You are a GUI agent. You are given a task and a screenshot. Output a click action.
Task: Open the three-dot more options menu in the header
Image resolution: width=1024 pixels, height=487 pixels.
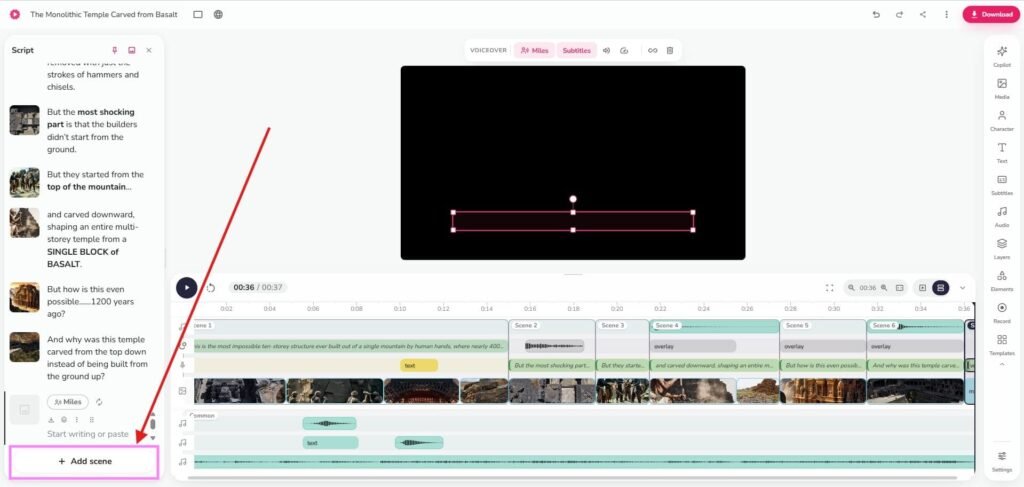coord(946,14)
